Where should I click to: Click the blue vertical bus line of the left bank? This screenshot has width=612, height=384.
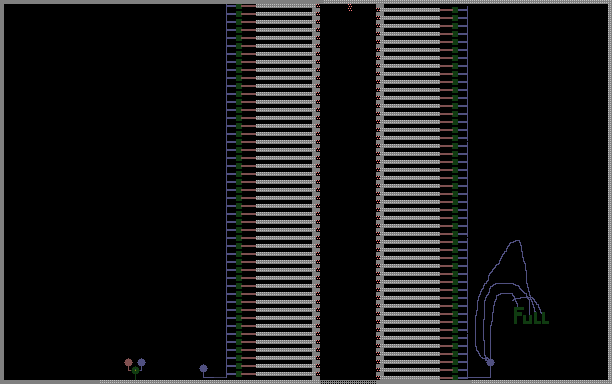point(226,191)
